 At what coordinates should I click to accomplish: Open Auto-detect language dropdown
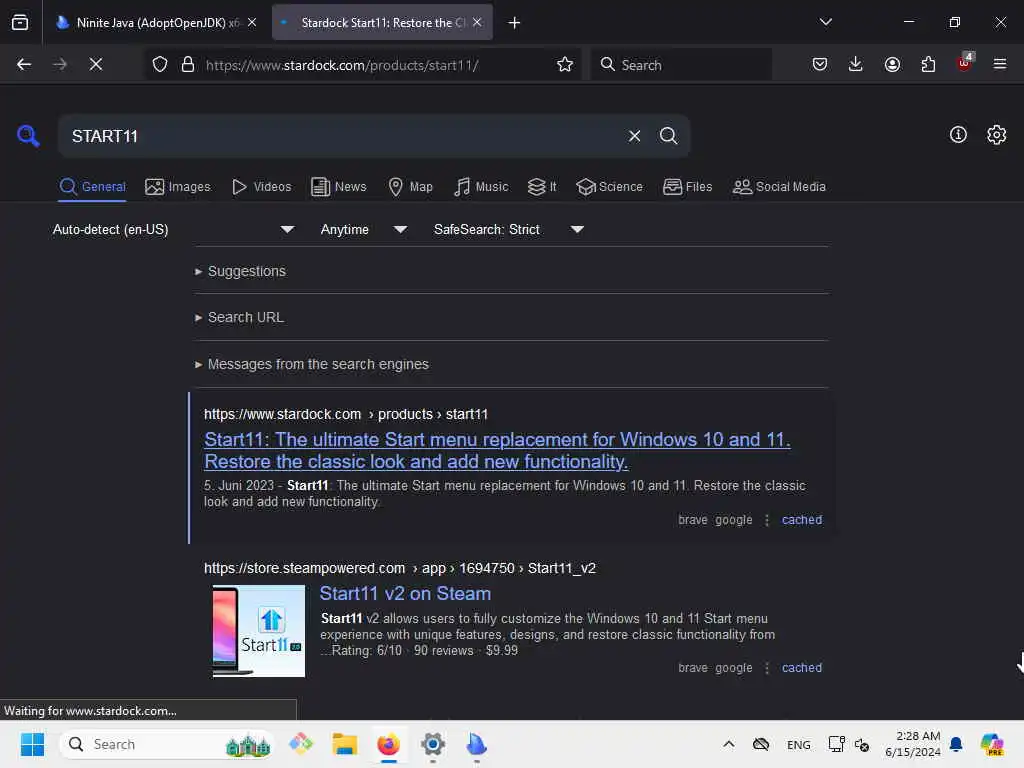(x=173, y=229)
